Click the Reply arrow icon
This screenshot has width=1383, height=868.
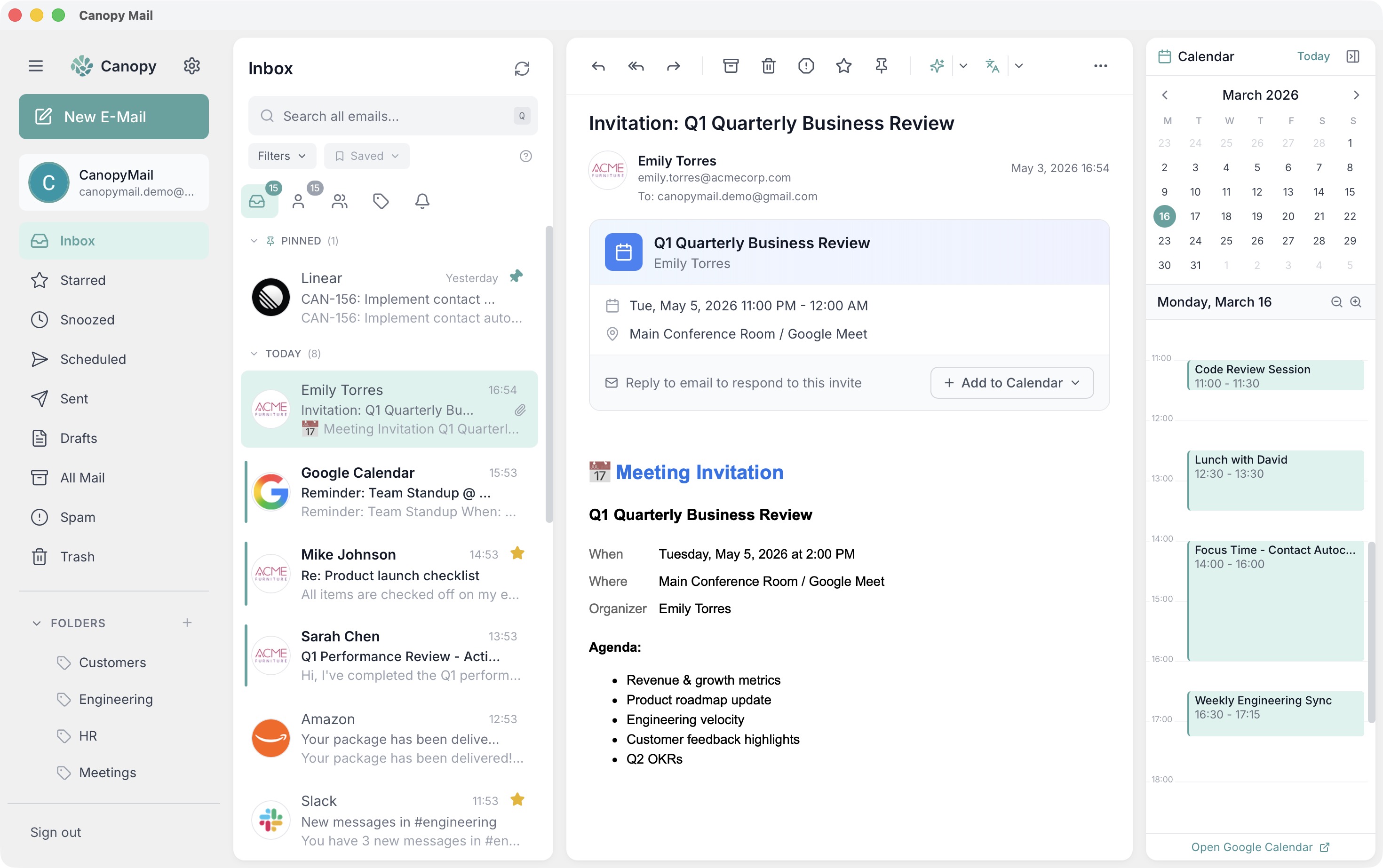tap(598, 66)
